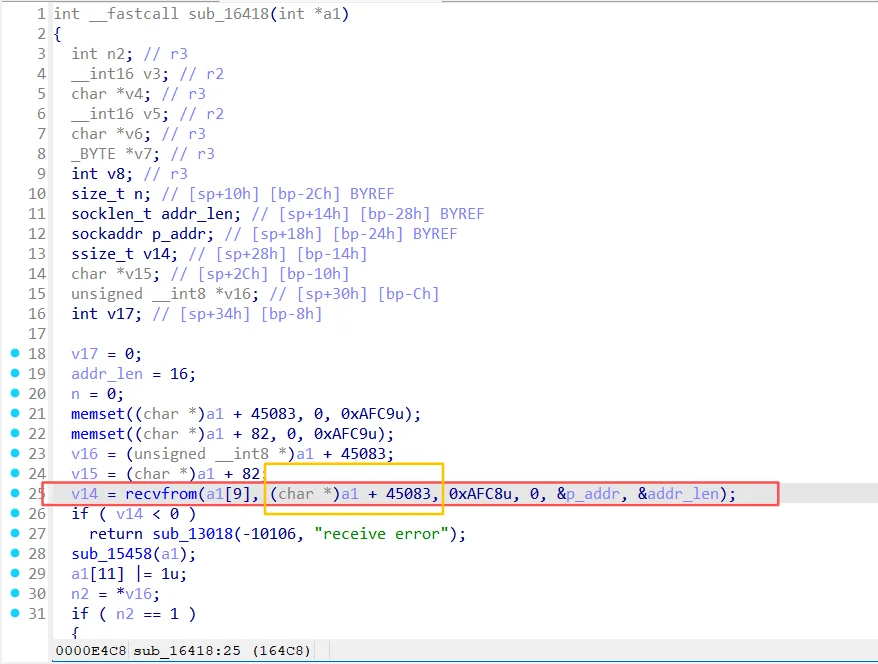Image resolution: width=878 pixels, height=664 pixels.
Task: Click the 0000E4C8 offset in status bar
Action: click(91, 651)
